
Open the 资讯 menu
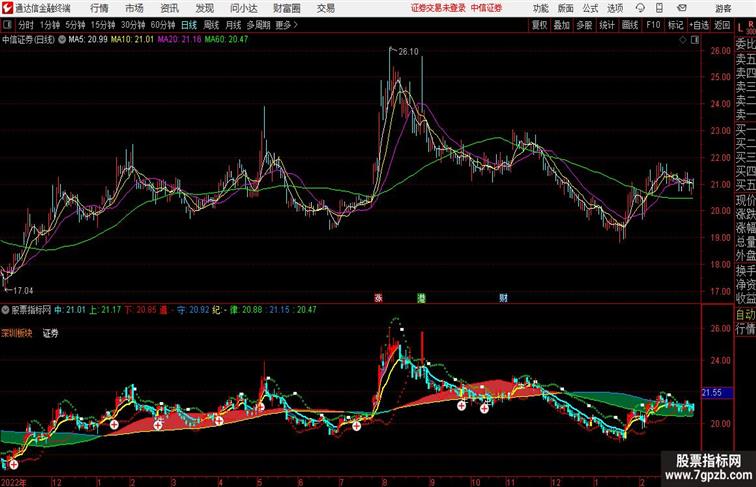(x=169, y=8)
